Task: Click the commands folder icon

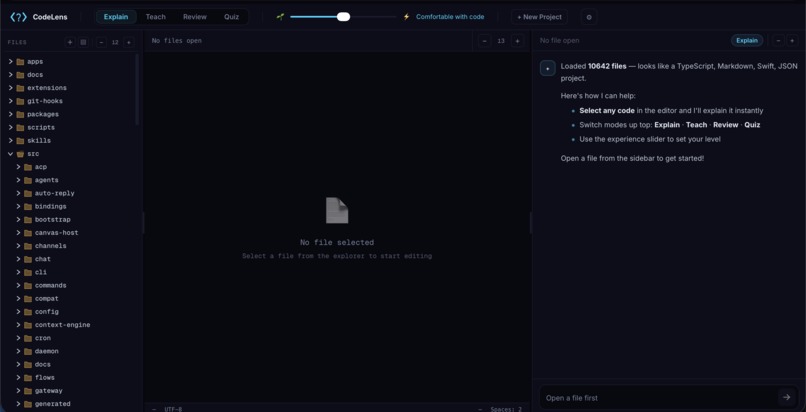Action: pyautogui.click(x=28, y=286)
